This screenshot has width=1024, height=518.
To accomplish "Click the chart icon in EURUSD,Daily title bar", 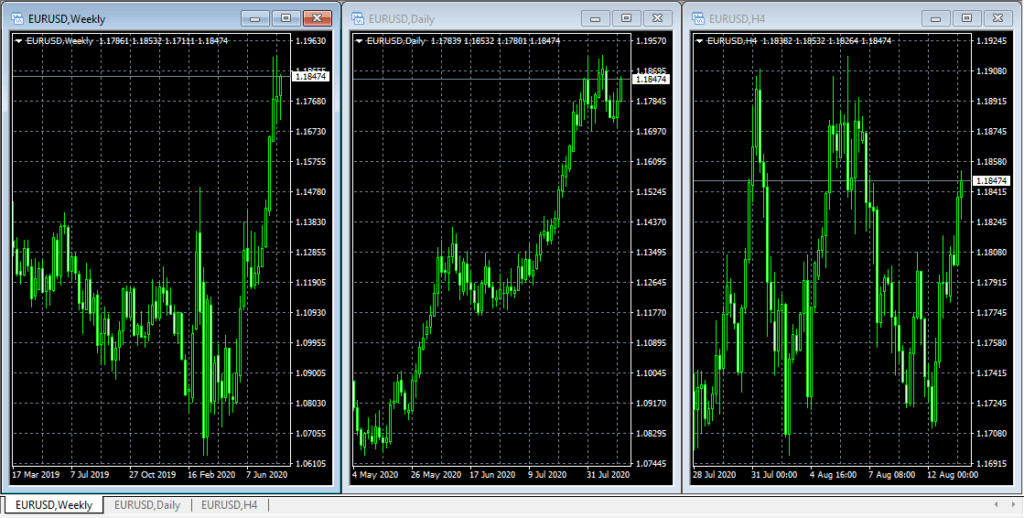I will (x=356, y=18).
